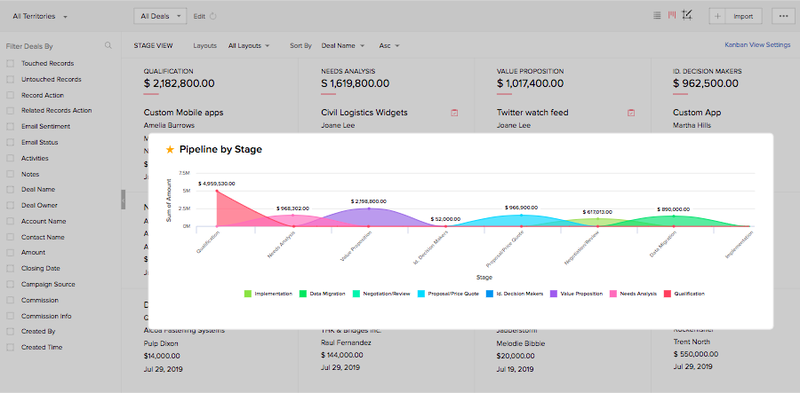Open the chart view icon
Image resolution: width=800 pixels, height=393 pixels.
pos(688,15)
